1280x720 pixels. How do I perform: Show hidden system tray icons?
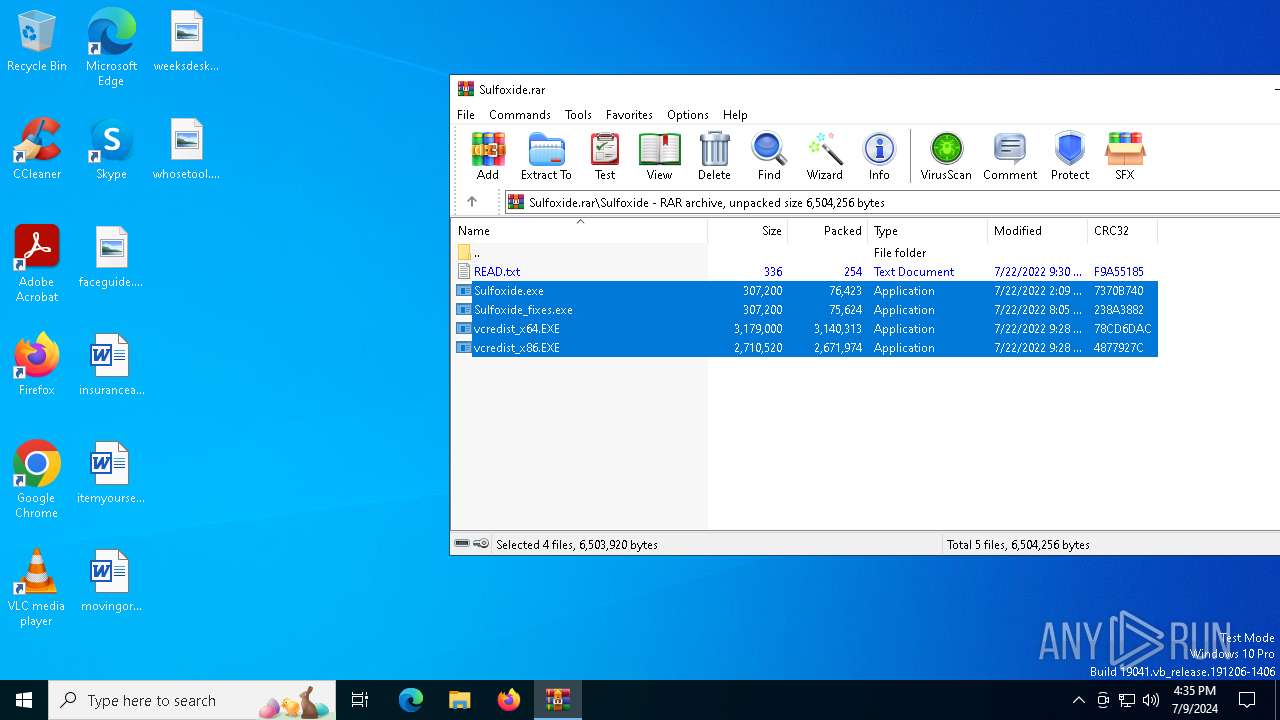[x=1078, y=700]
